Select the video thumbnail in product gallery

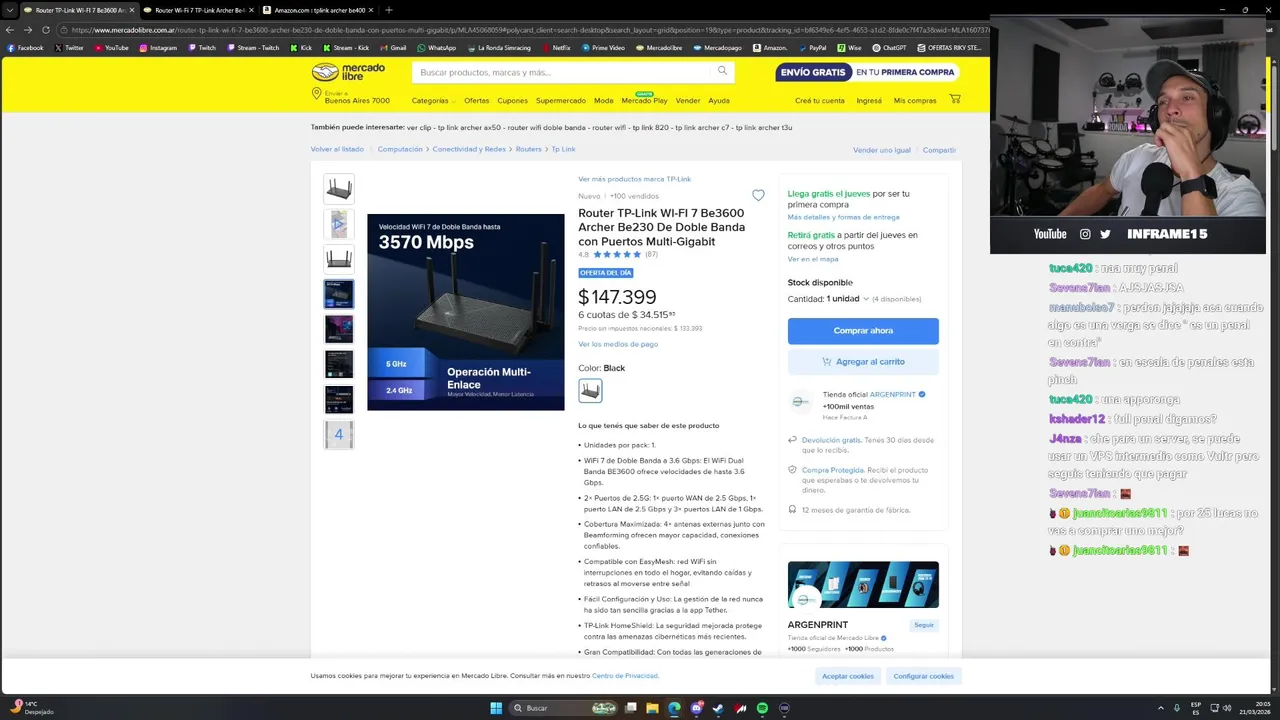pos(339,224)
